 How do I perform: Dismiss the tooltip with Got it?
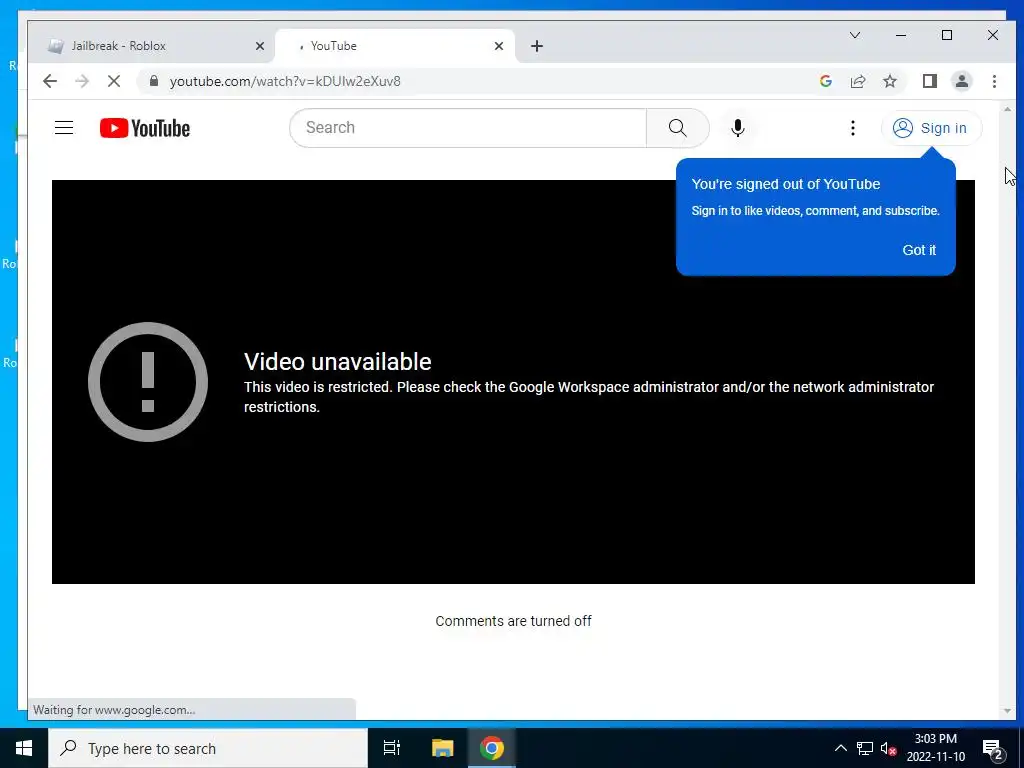(x=919, y=250)
